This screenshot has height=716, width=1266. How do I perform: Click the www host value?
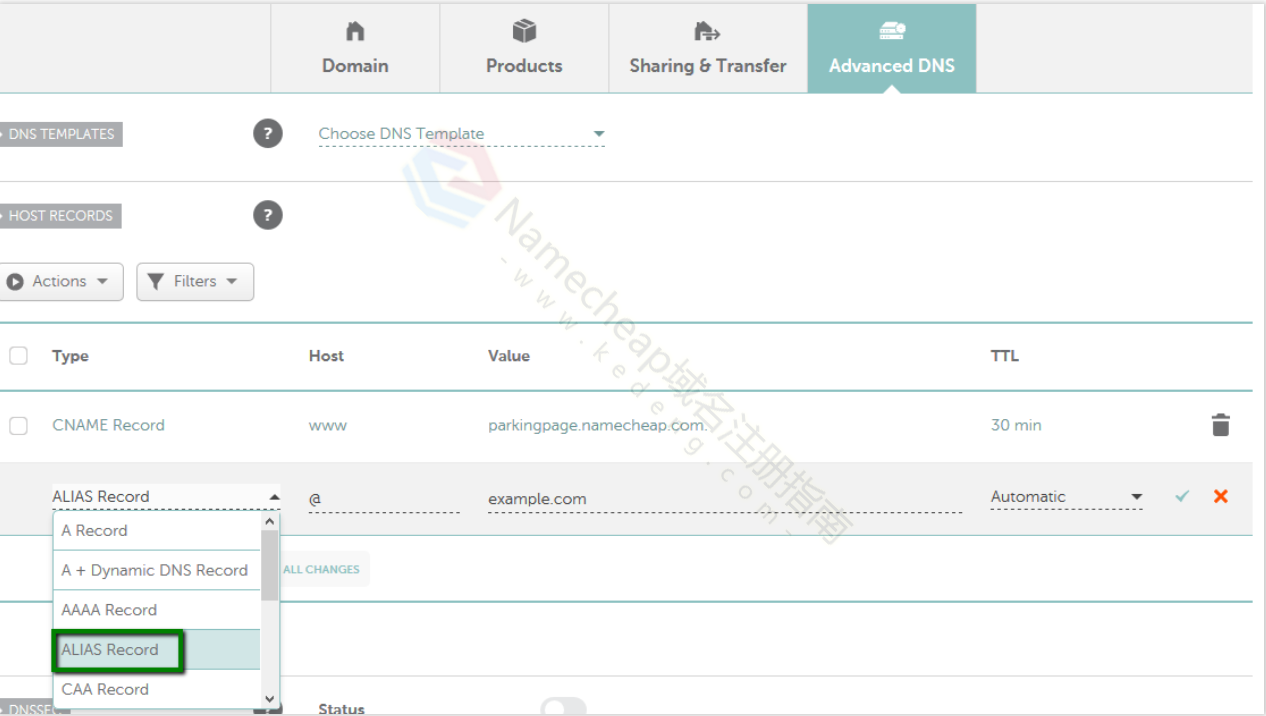tap(328, 425)
